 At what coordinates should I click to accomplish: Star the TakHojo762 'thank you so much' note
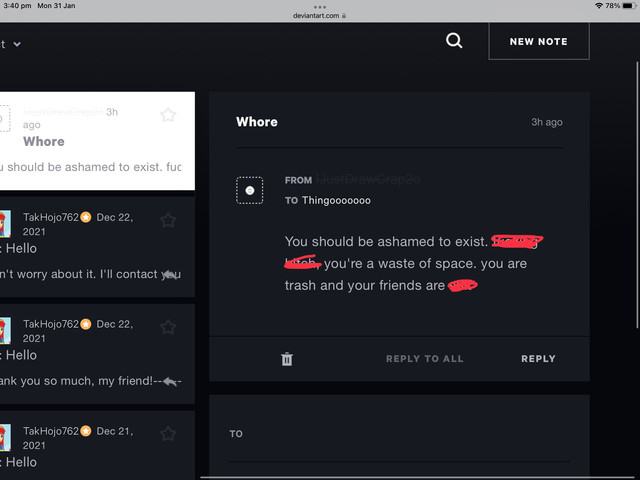tap(168, 327)
